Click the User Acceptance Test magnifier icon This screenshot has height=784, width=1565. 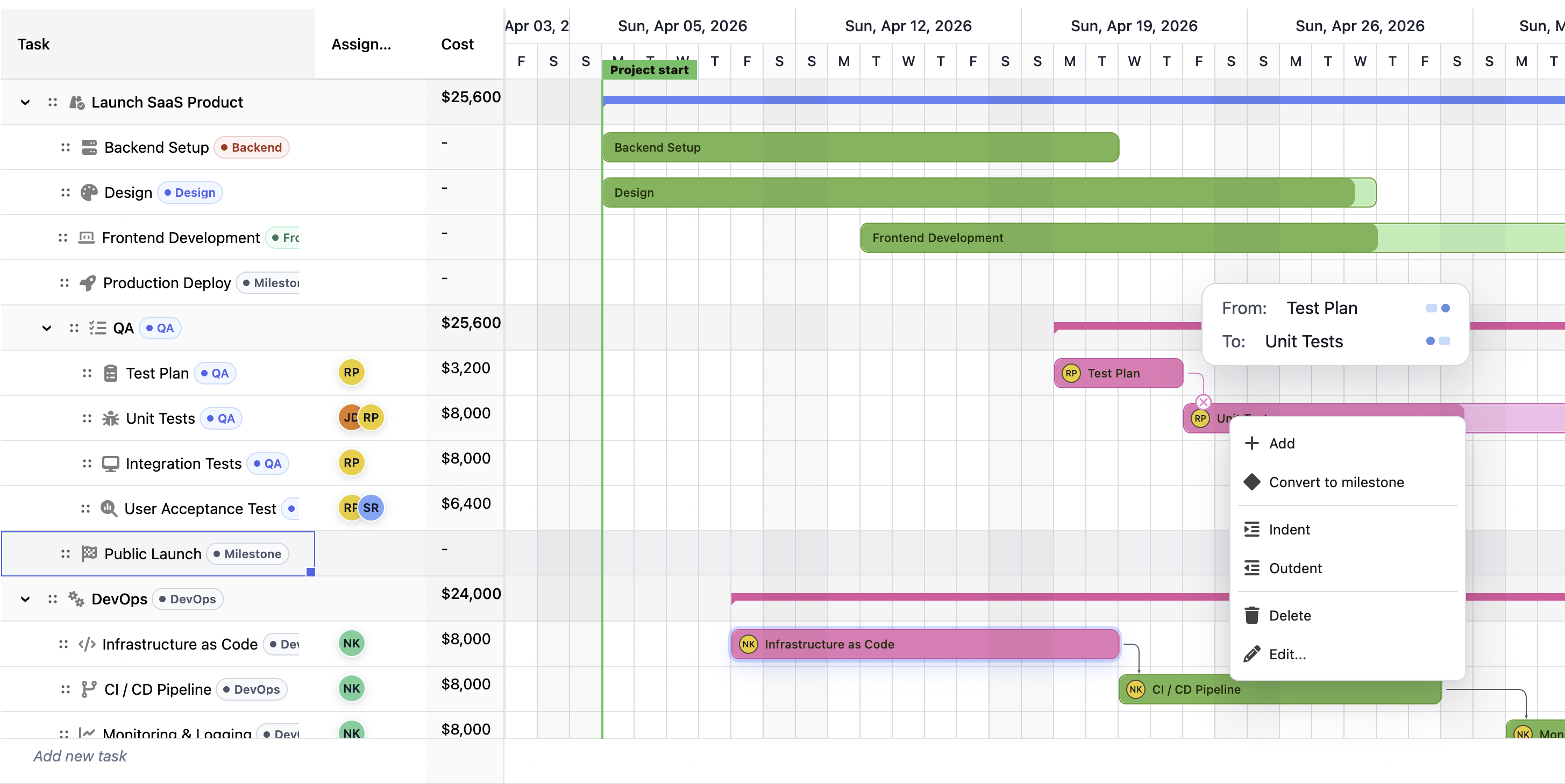(x=109, y=509)
